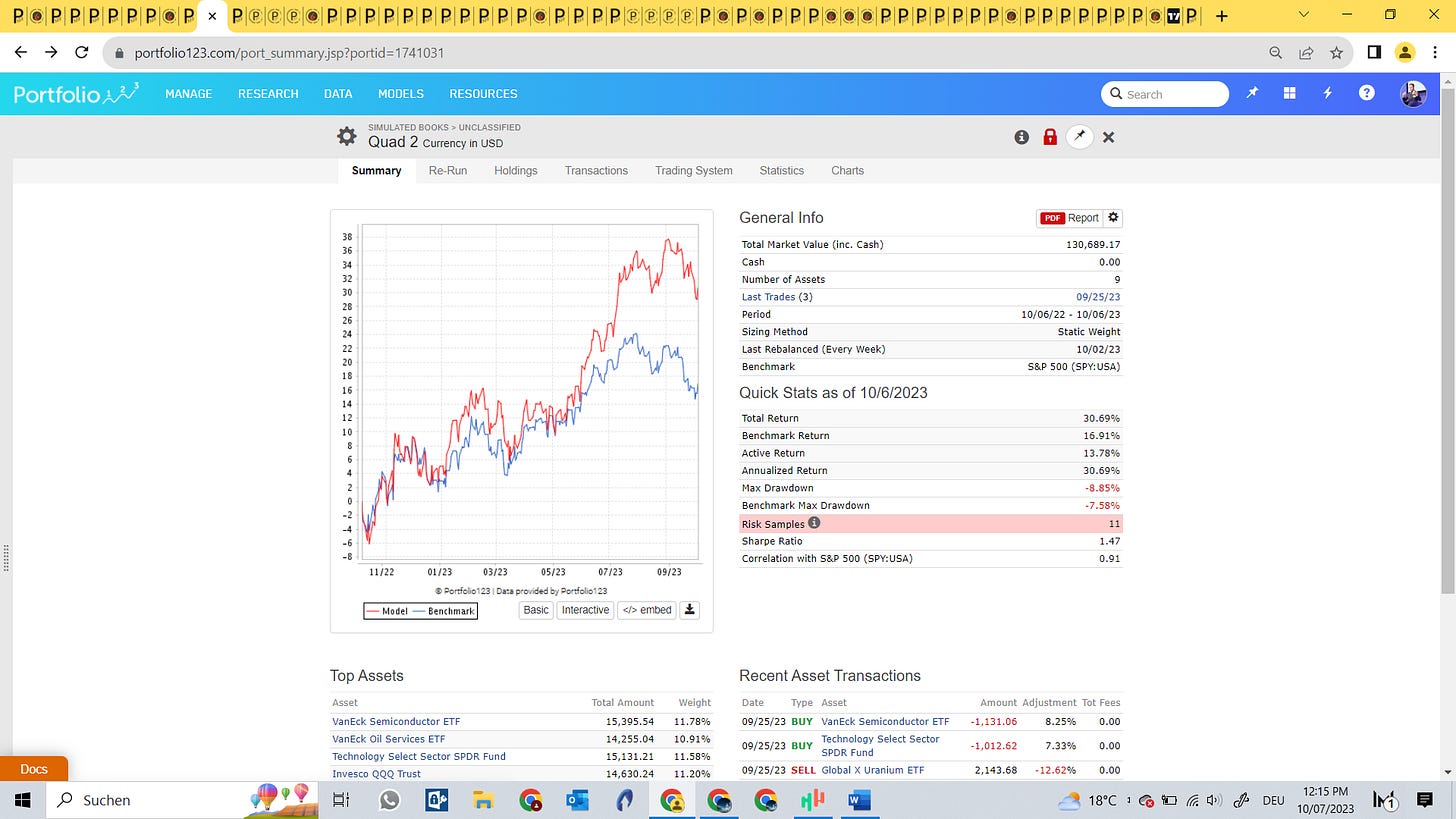Download the chart using the download icon

689,610
